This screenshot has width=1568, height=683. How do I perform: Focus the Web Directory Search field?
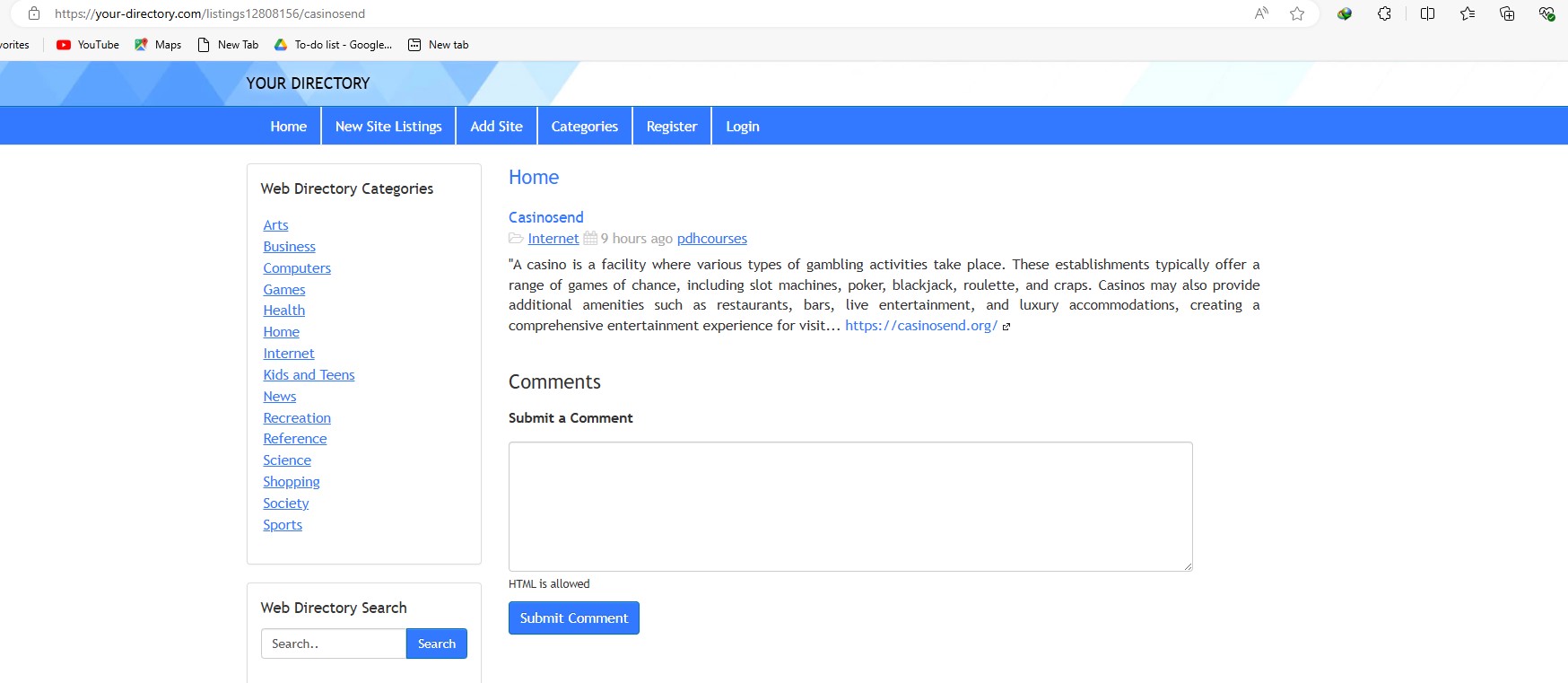pos(334,644)
